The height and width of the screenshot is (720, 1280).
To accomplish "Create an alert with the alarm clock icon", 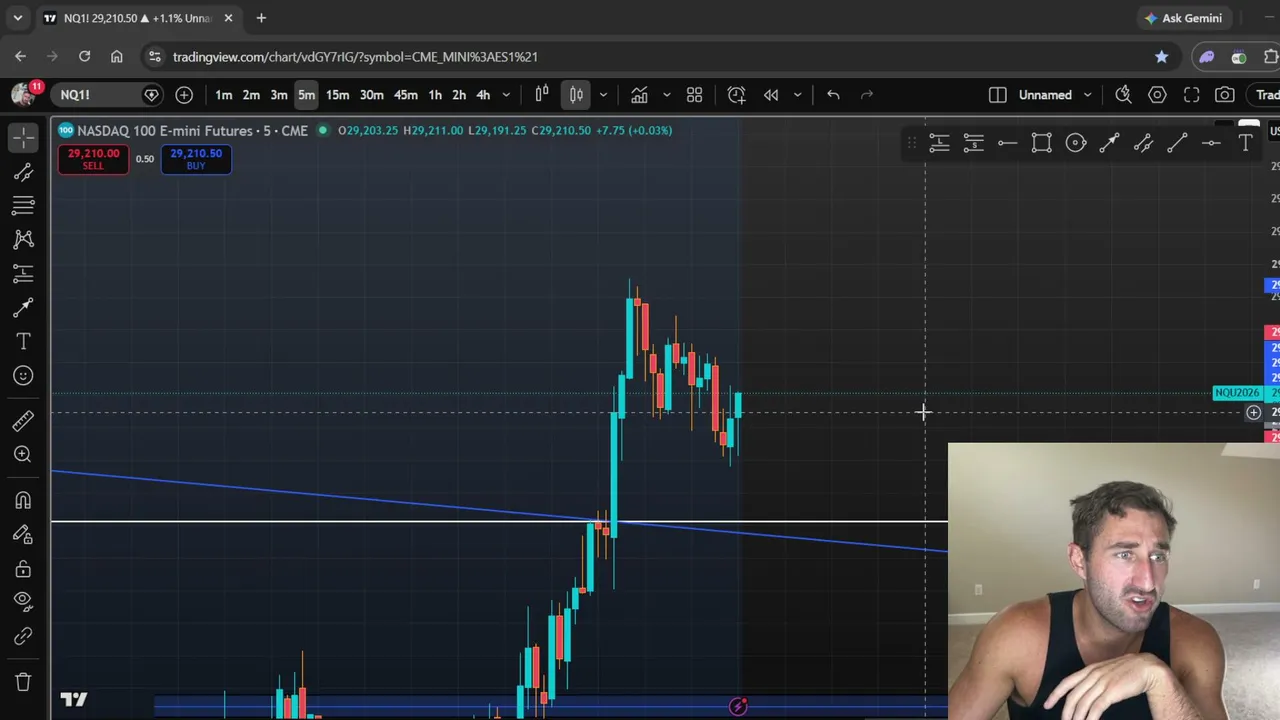I will point(737,95).
